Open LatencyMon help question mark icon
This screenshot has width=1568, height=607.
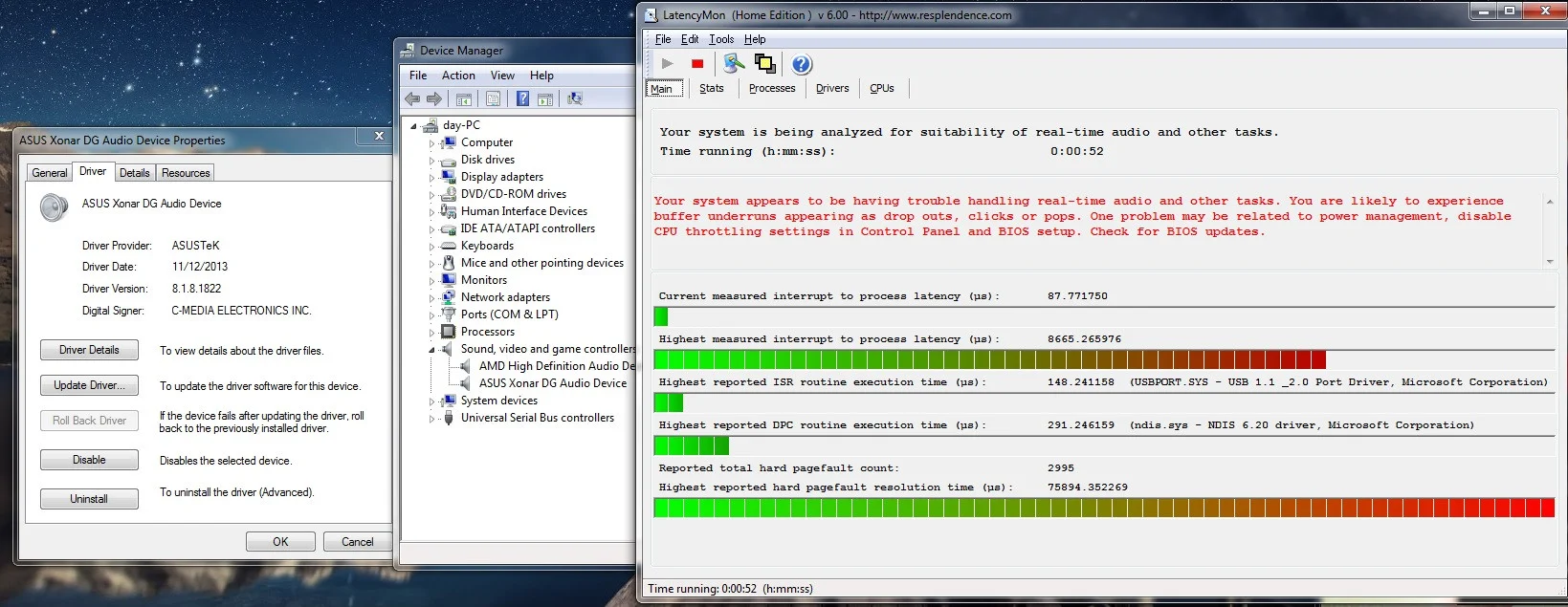(x=802, y=64)
